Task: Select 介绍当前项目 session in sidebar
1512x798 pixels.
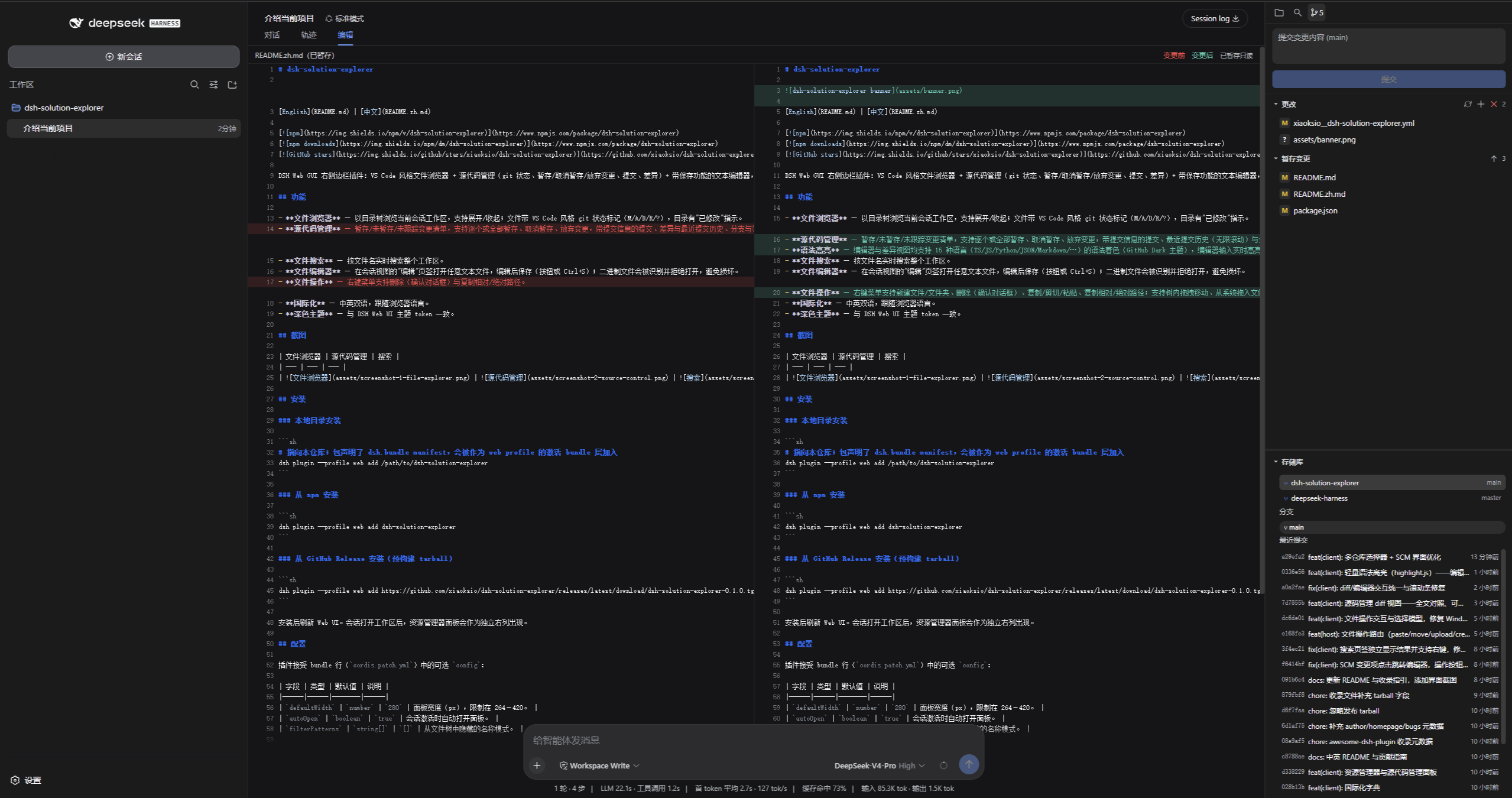Action: click(124, 128)
